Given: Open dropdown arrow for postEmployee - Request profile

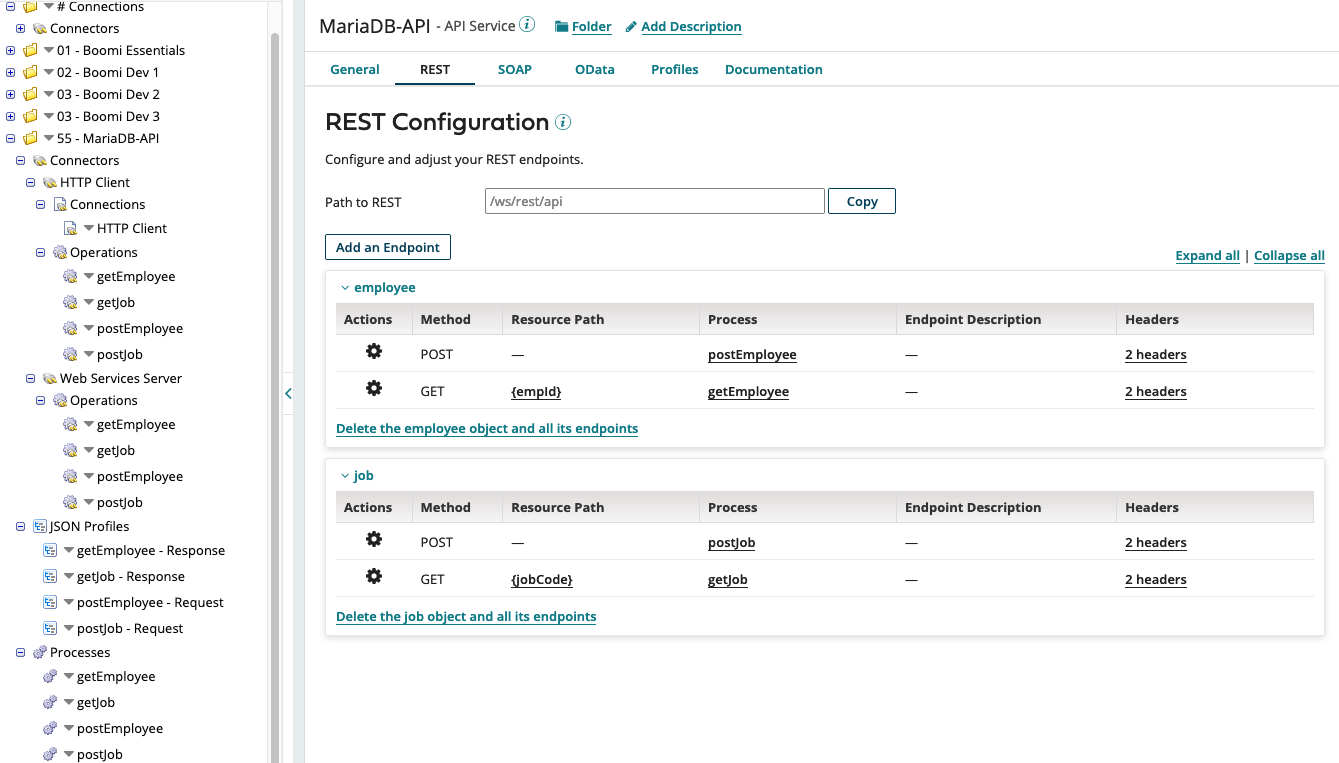Looking at the screenshot, I should (69, 602).
